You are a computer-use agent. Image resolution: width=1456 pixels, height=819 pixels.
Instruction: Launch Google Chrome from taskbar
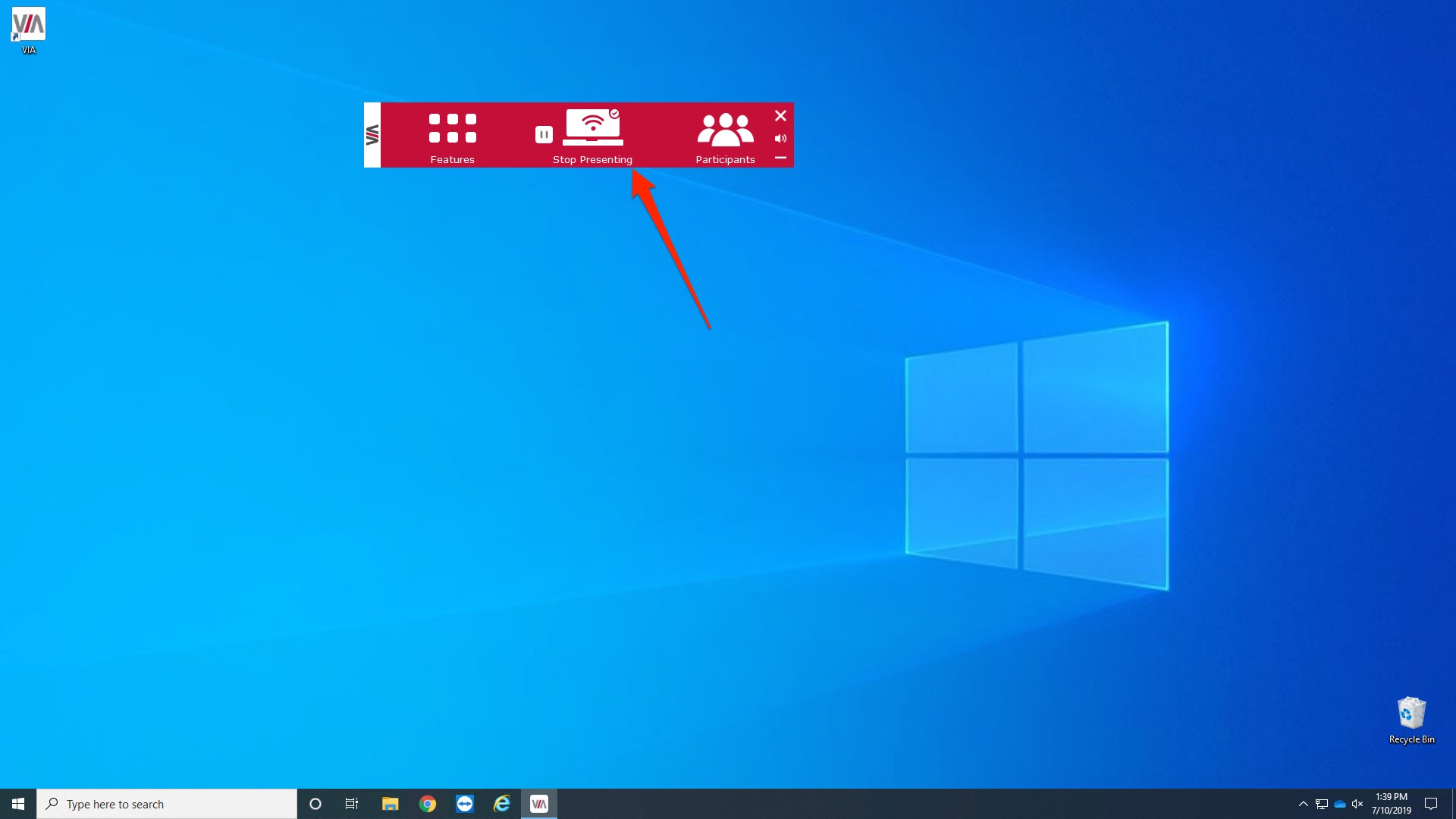(x=428, y=804)
